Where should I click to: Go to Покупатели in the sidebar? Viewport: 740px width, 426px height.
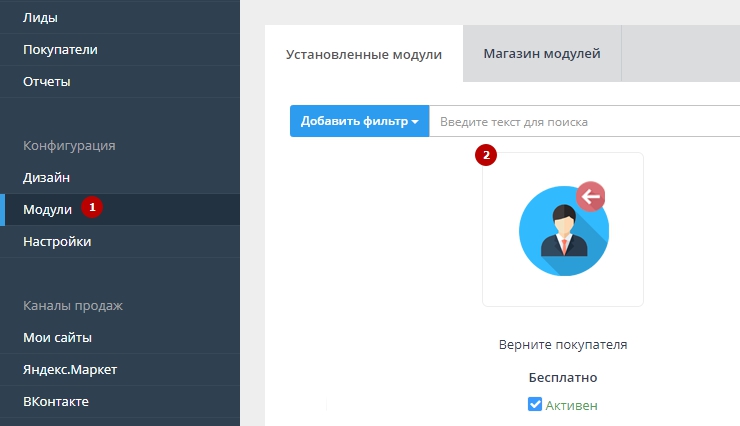[x=60, y=49]
